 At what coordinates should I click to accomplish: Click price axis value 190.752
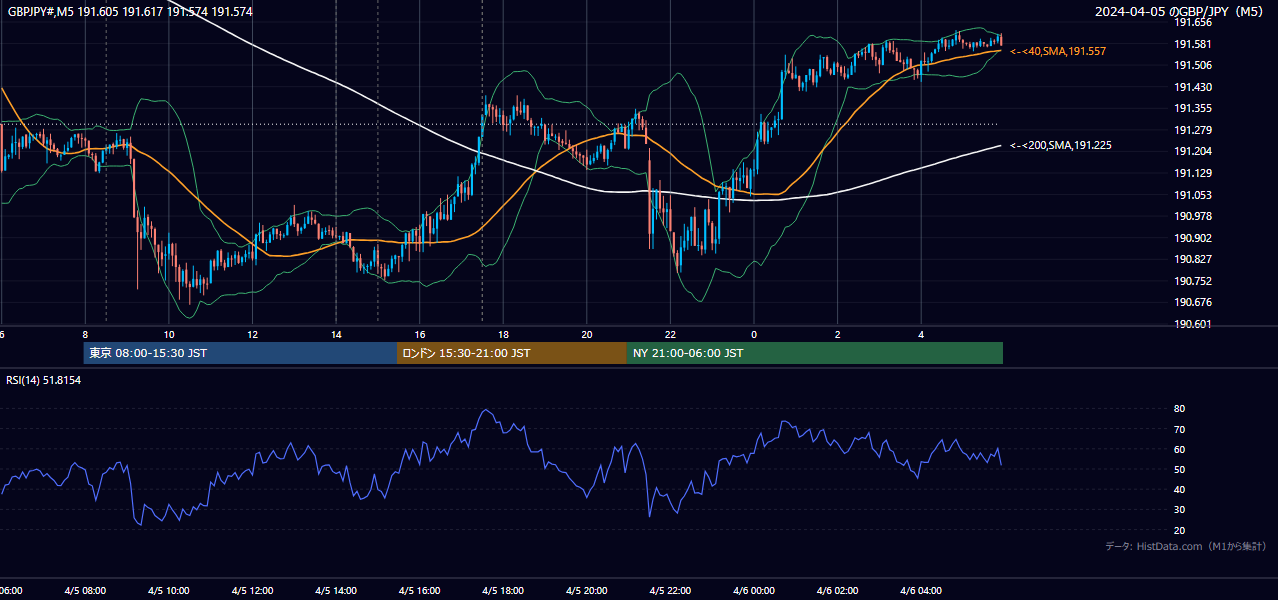tap(1193, 281)
